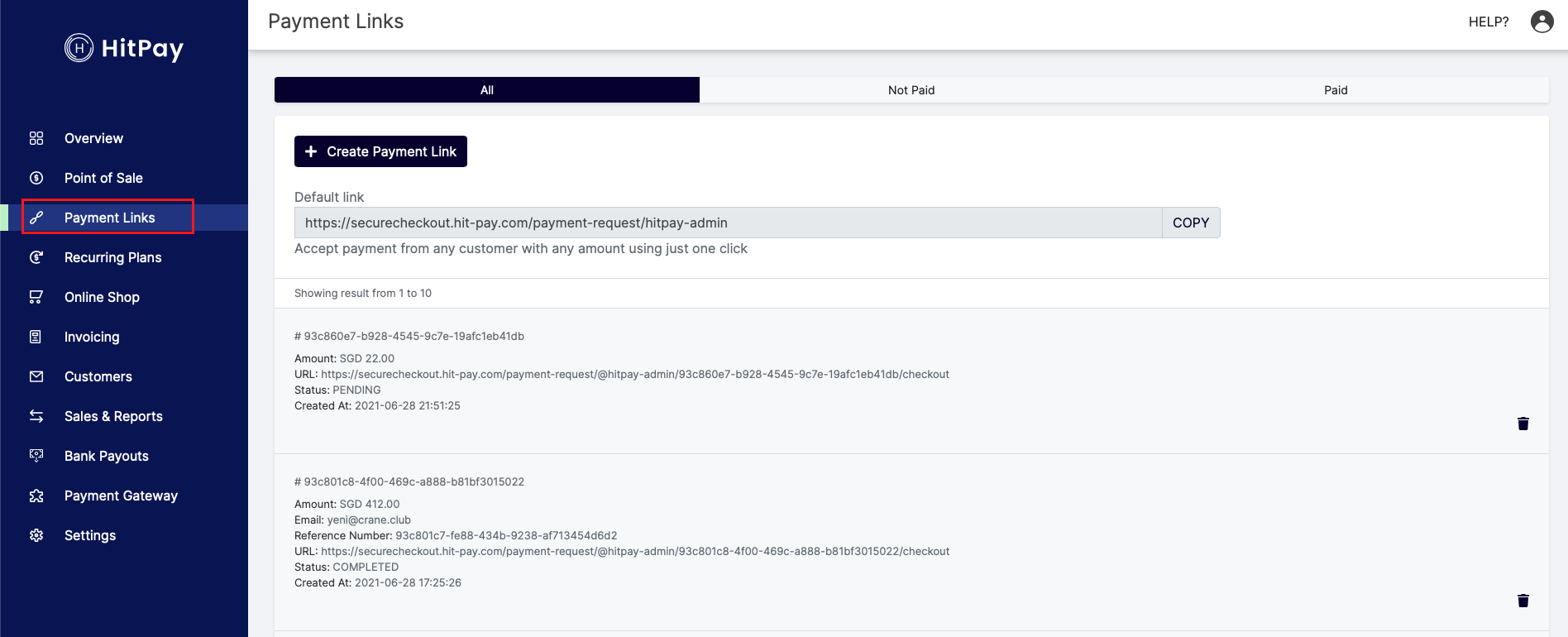Navigate to Invoicing
Viewport: 1568px width, 637px height.
pyautogui.click(x=92, y=337)
